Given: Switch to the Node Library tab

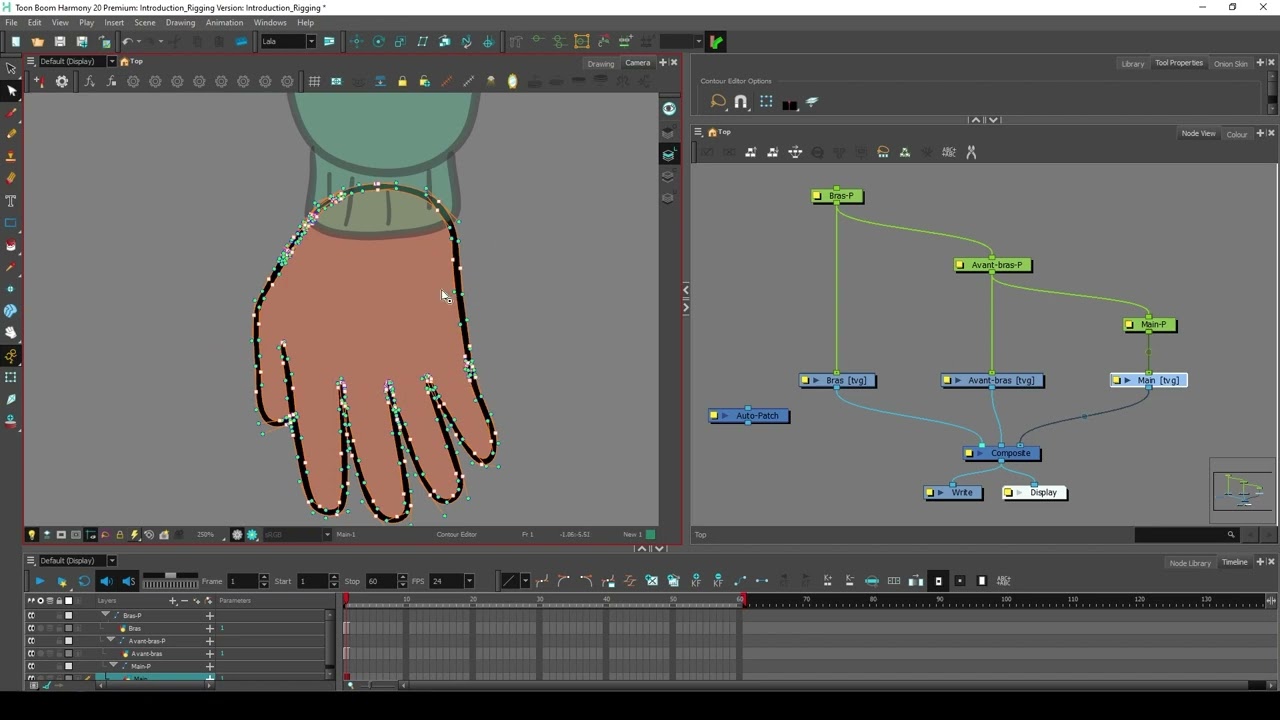Looking at the screenshot, I should (x=1190, y=563).
